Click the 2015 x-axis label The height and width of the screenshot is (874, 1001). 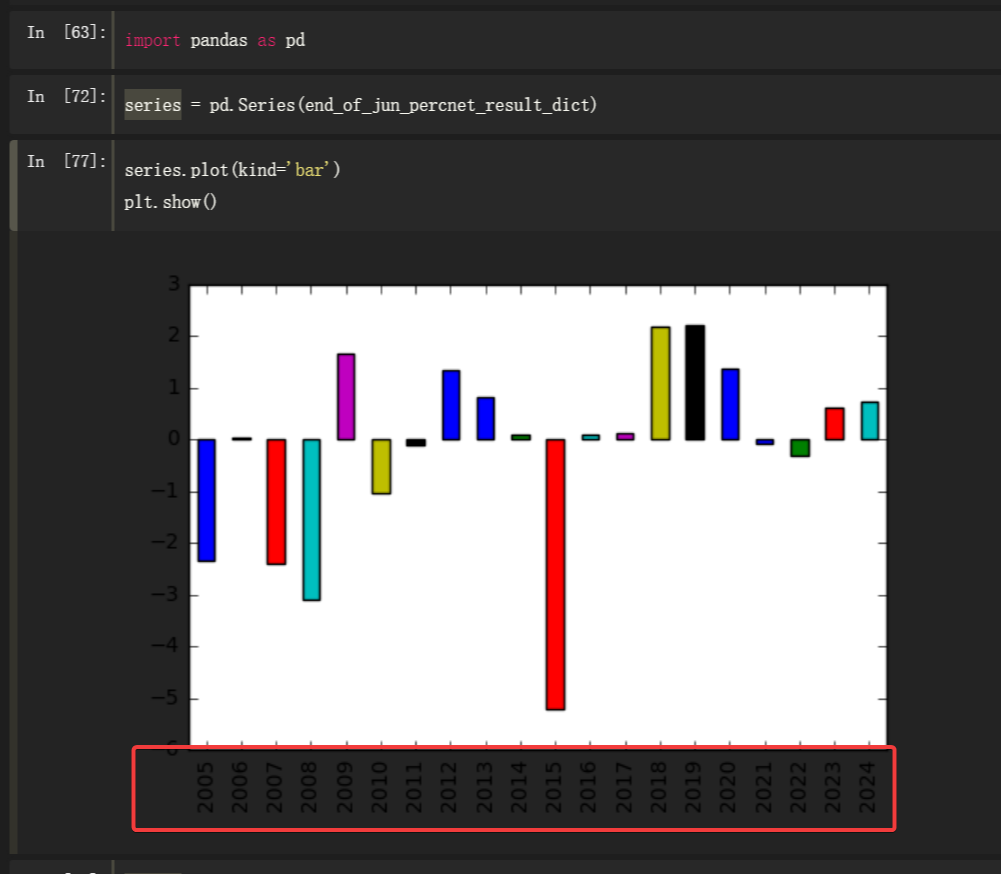(x=554, y=787)
